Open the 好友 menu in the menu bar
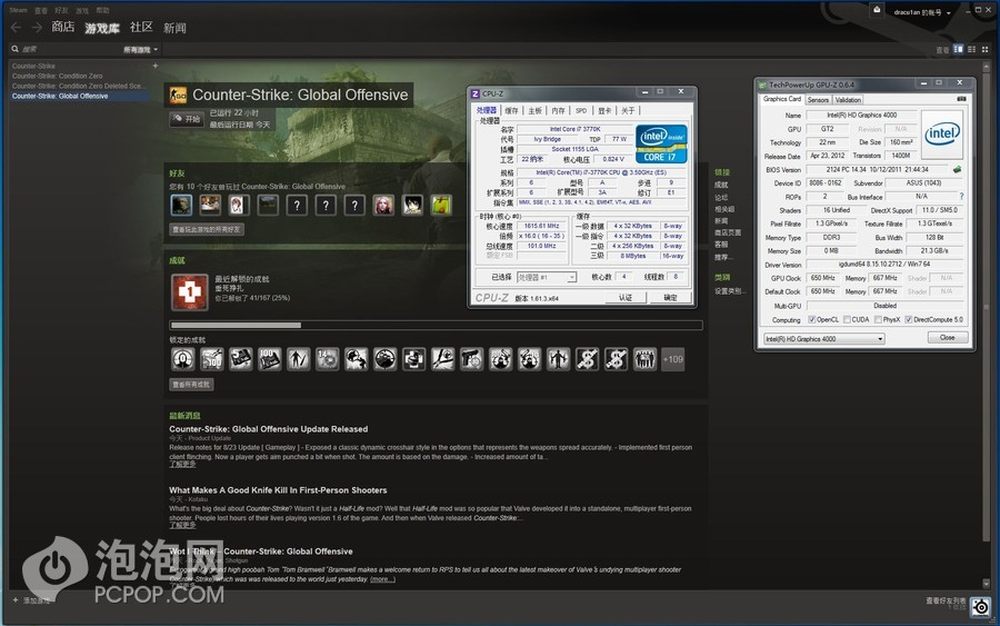 [x=61, y=10]
